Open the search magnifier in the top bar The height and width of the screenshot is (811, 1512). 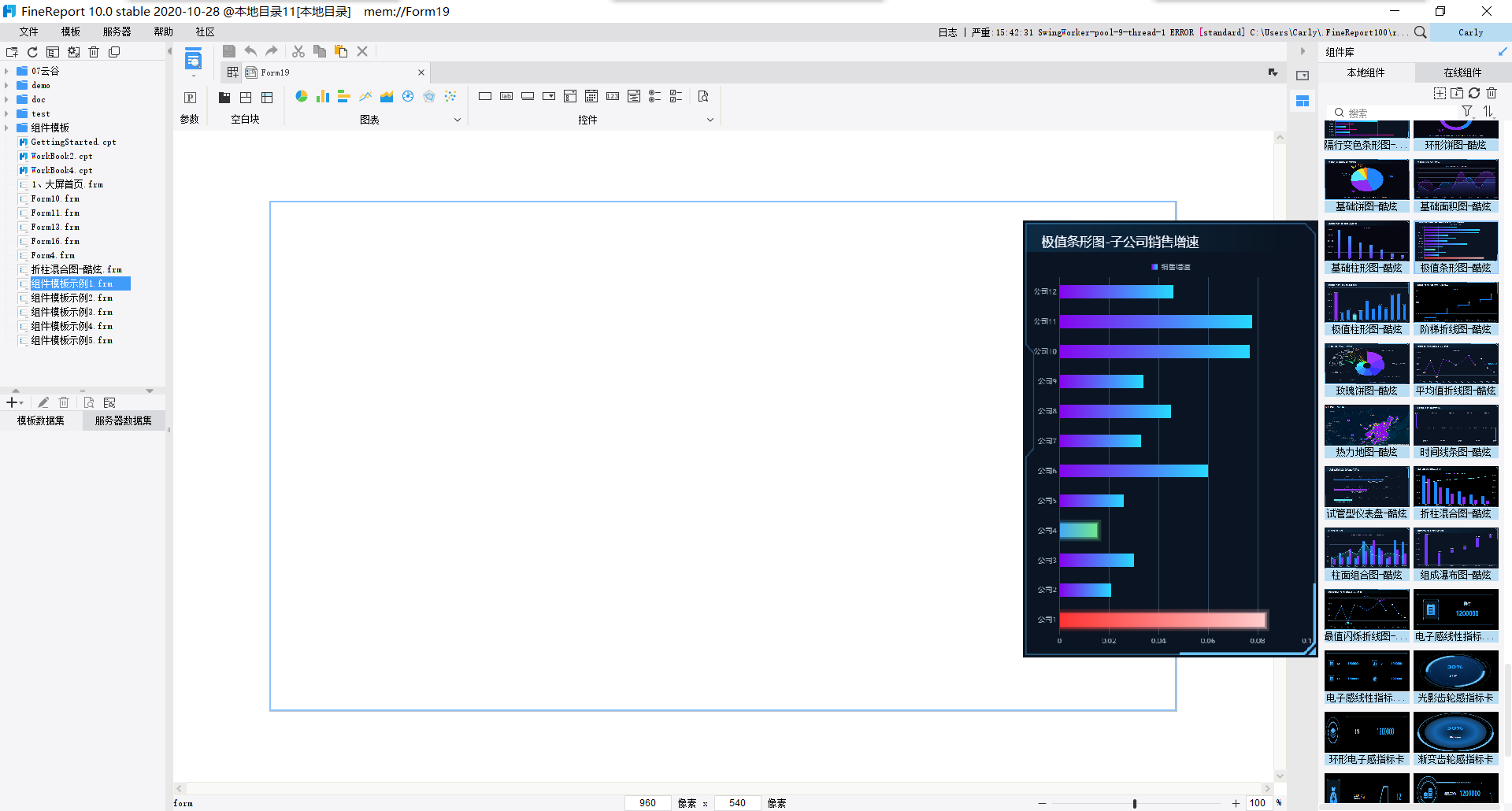point(1420,32)
